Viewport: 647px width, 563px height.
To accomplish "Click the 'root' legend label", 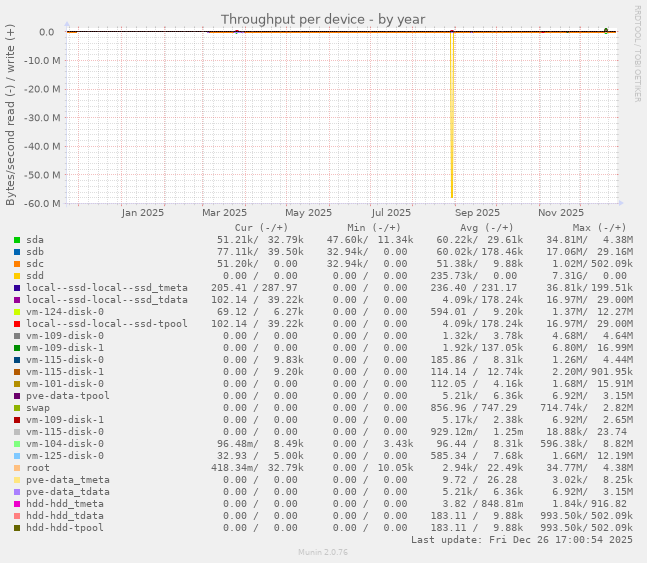I will point(38,468).
